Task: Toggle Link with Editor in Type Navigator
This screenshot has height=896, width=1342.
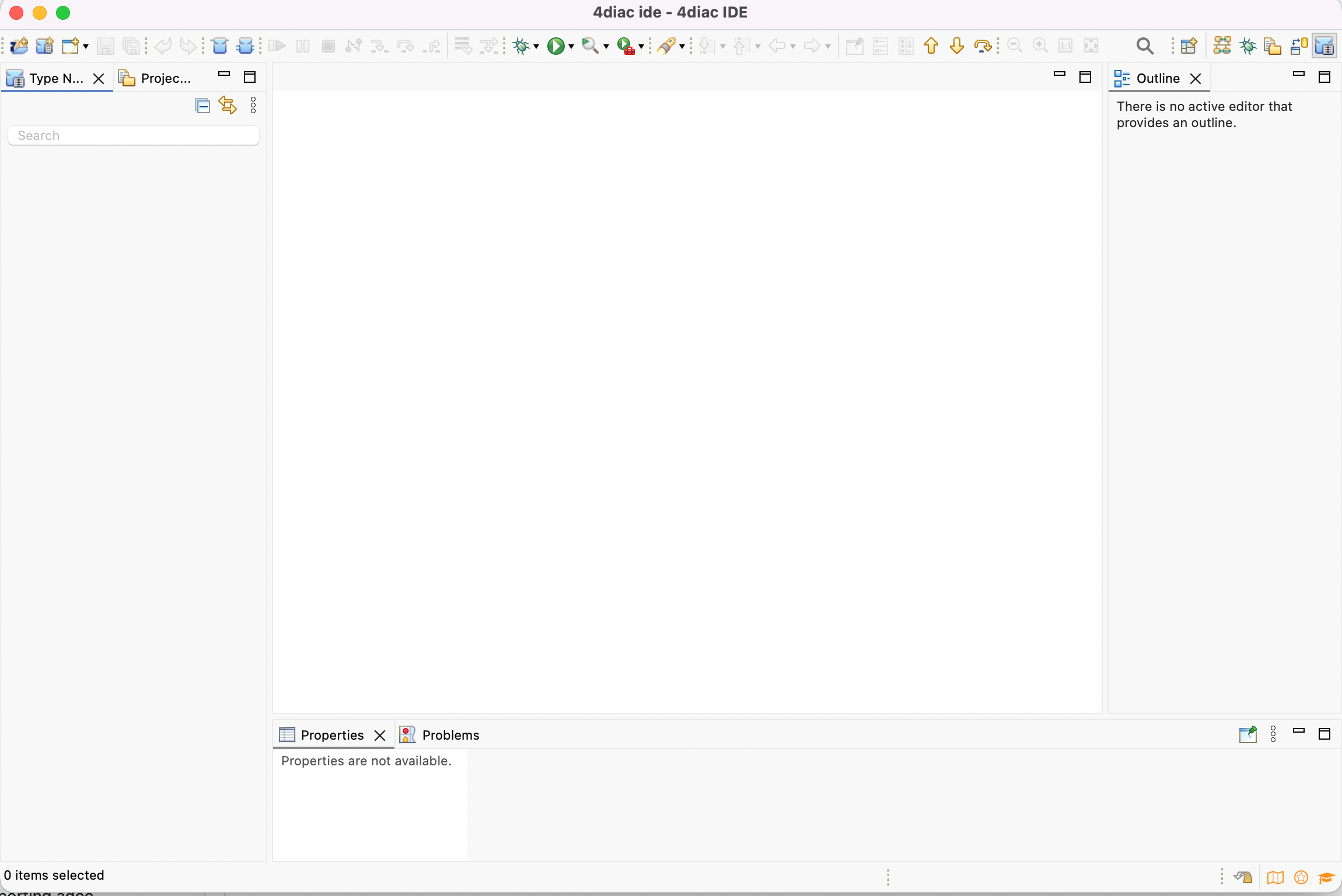Action: pyautogui.click(x=228, y=106)
